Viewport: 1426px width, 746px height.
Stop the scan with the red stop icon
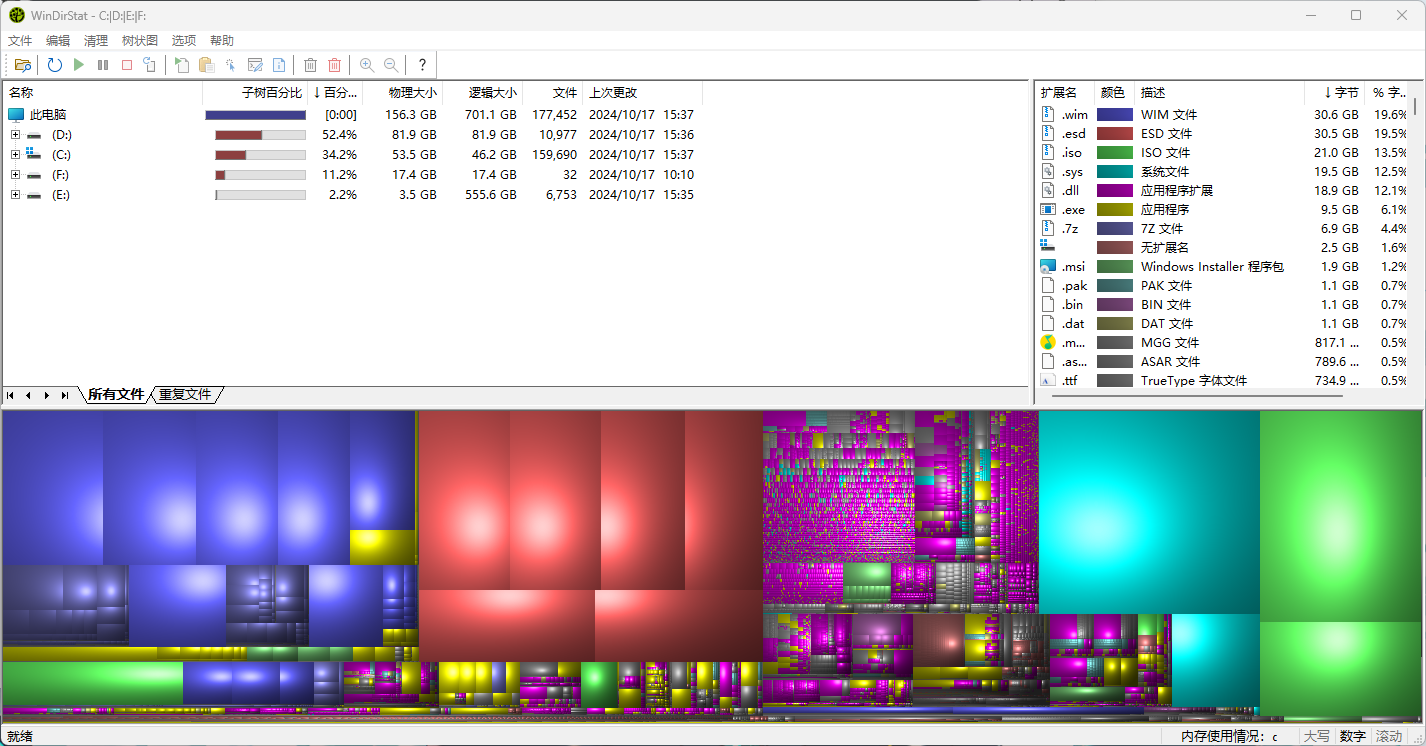127,64
